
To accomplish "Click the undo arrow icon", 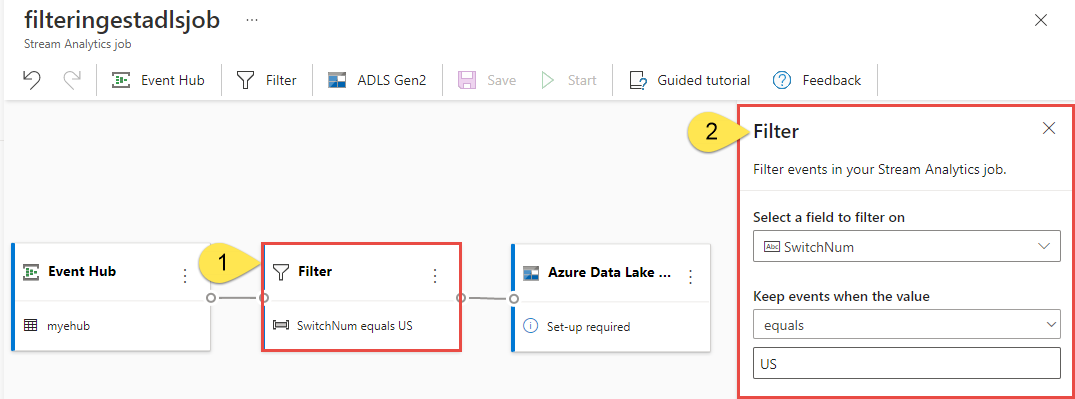I will (x=31, y=80).
